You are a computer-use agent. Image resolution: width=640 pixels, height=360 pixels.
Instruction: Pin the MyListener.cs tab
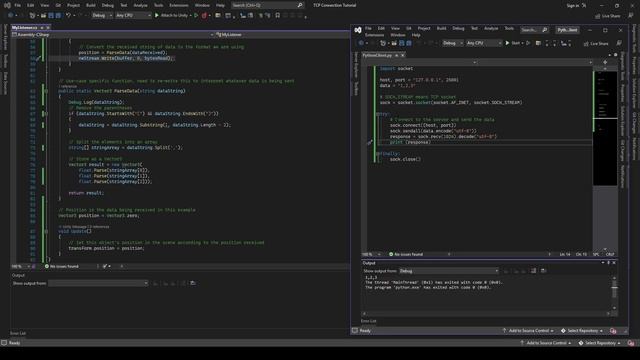(x=42, y=27)
